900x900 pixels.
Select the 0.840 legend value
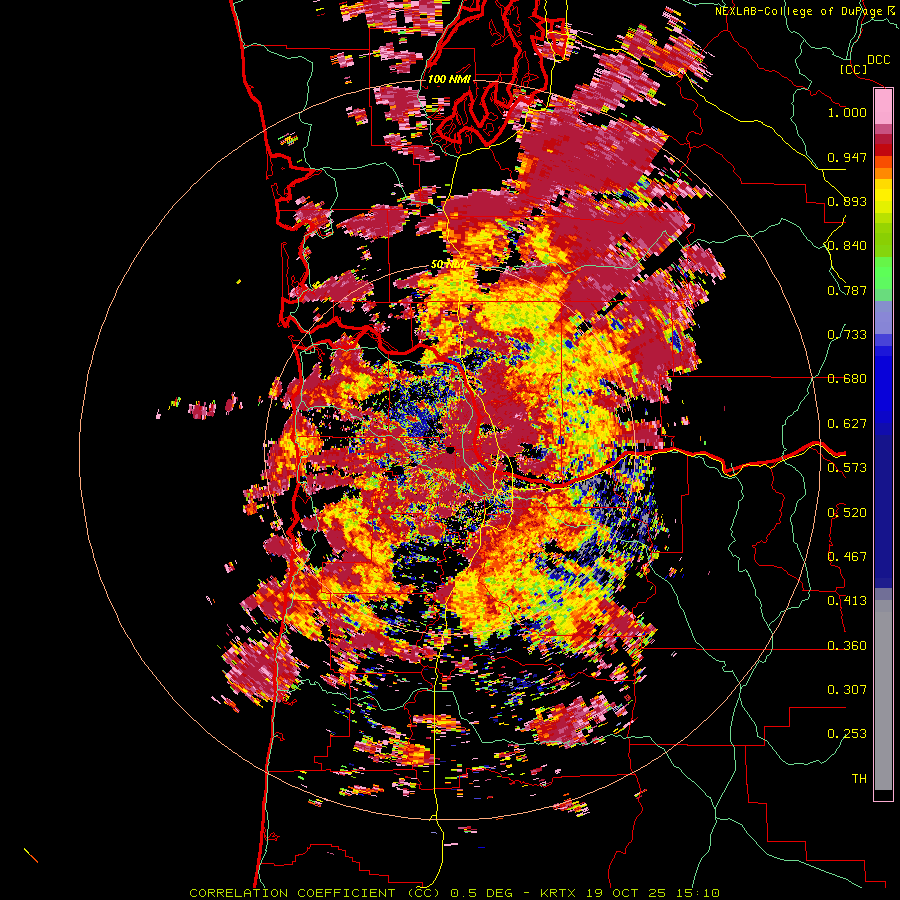pos(847,246)
